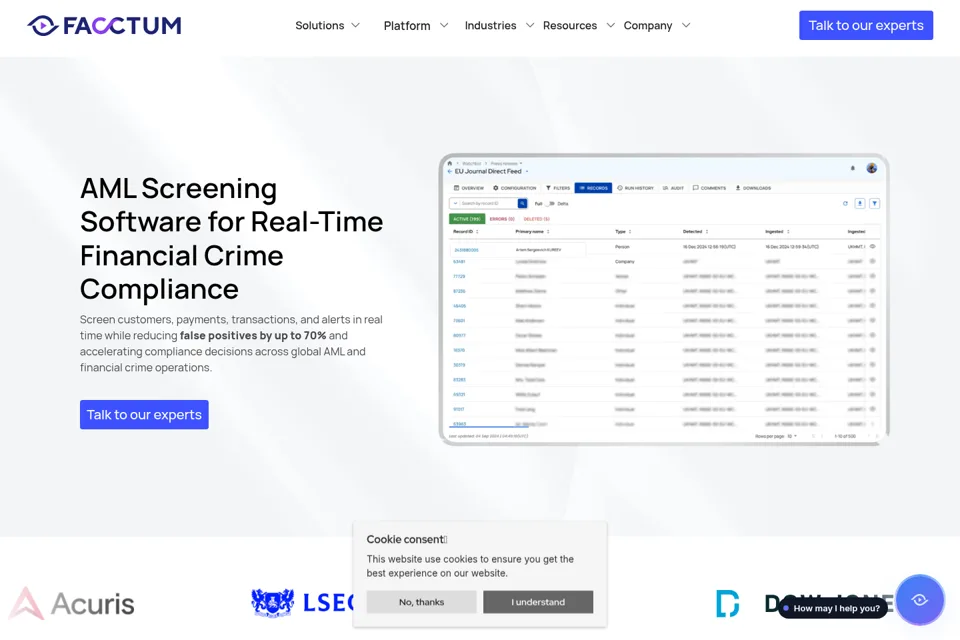The width and height of the screenshot is (960, 640).
Task: Open the Solutions nav item
Action: click(x=320, y=25)
